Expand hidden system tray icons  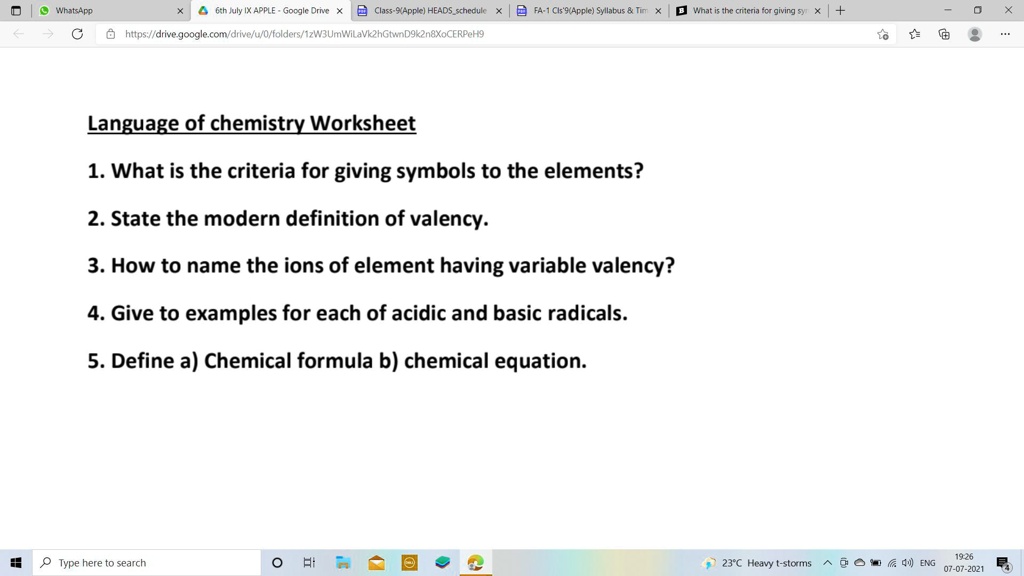pyautogui.click(x=827, y=562)
